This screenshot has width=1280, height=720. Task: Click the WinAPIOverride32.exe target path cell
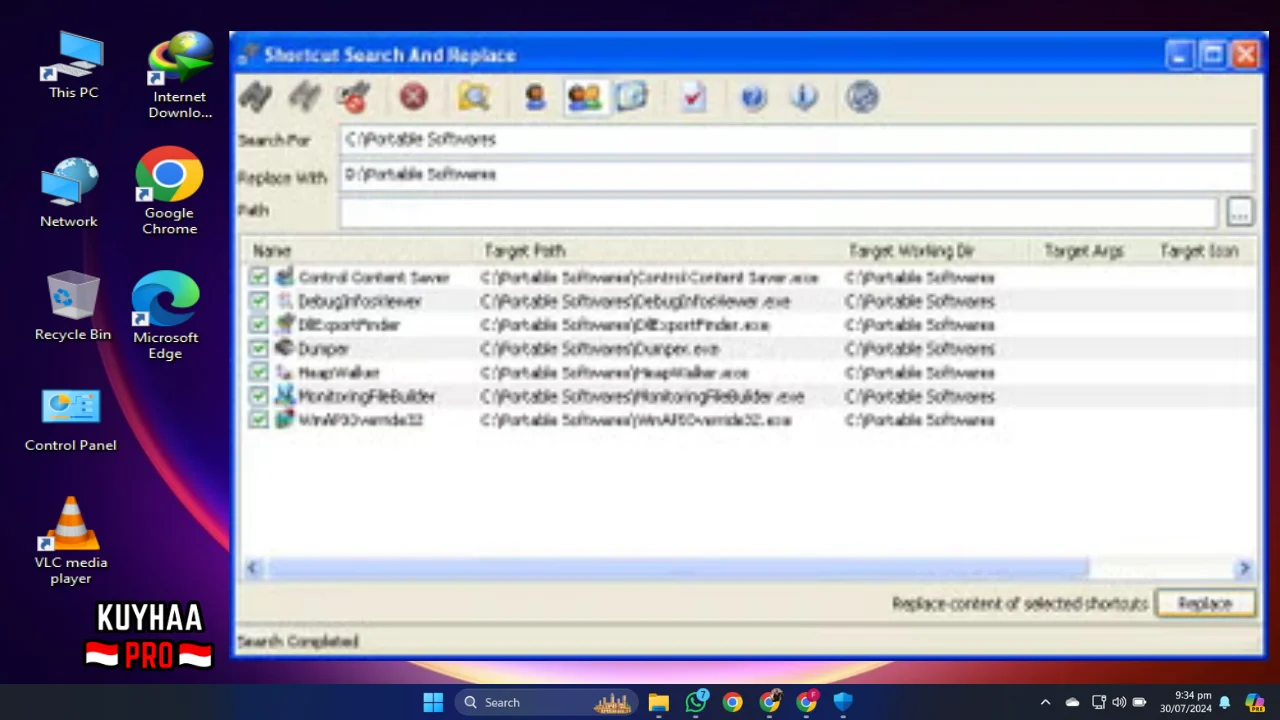click(636, 420)
